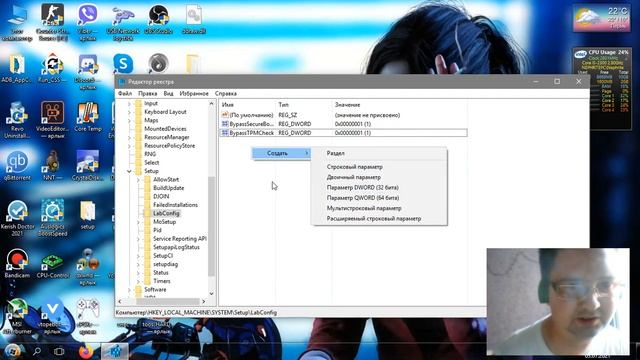This screenshot has height=360, width=640.
Task: Select the BypassSecureBoot value row
Action: point(344,124)
